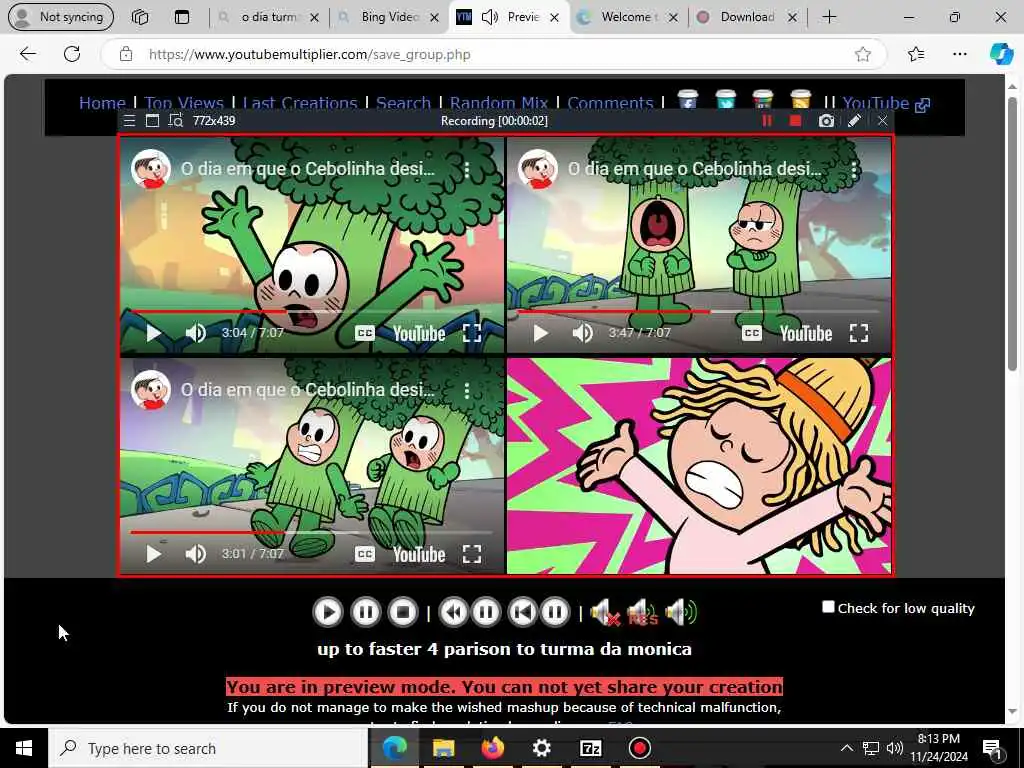Click the blonde girl video thumbnail
The image size is (1024, 768).
(x=699, y=466)
